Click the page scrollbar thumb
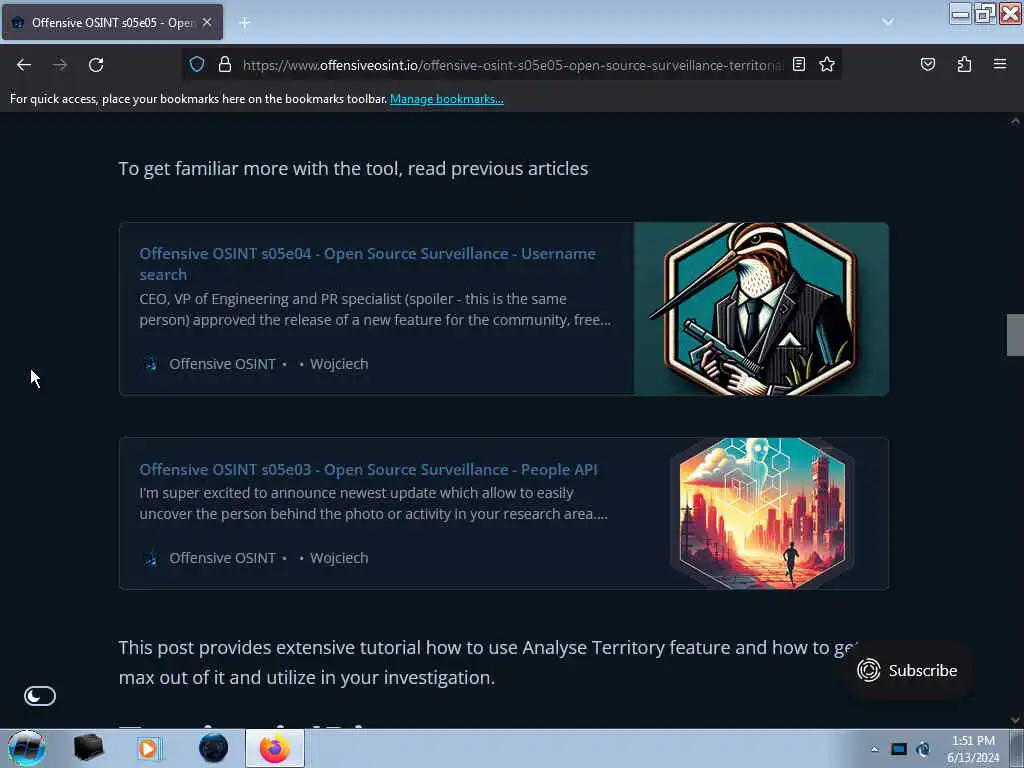The height and width of the screenshot is (768, 1024). (1015, 335)
